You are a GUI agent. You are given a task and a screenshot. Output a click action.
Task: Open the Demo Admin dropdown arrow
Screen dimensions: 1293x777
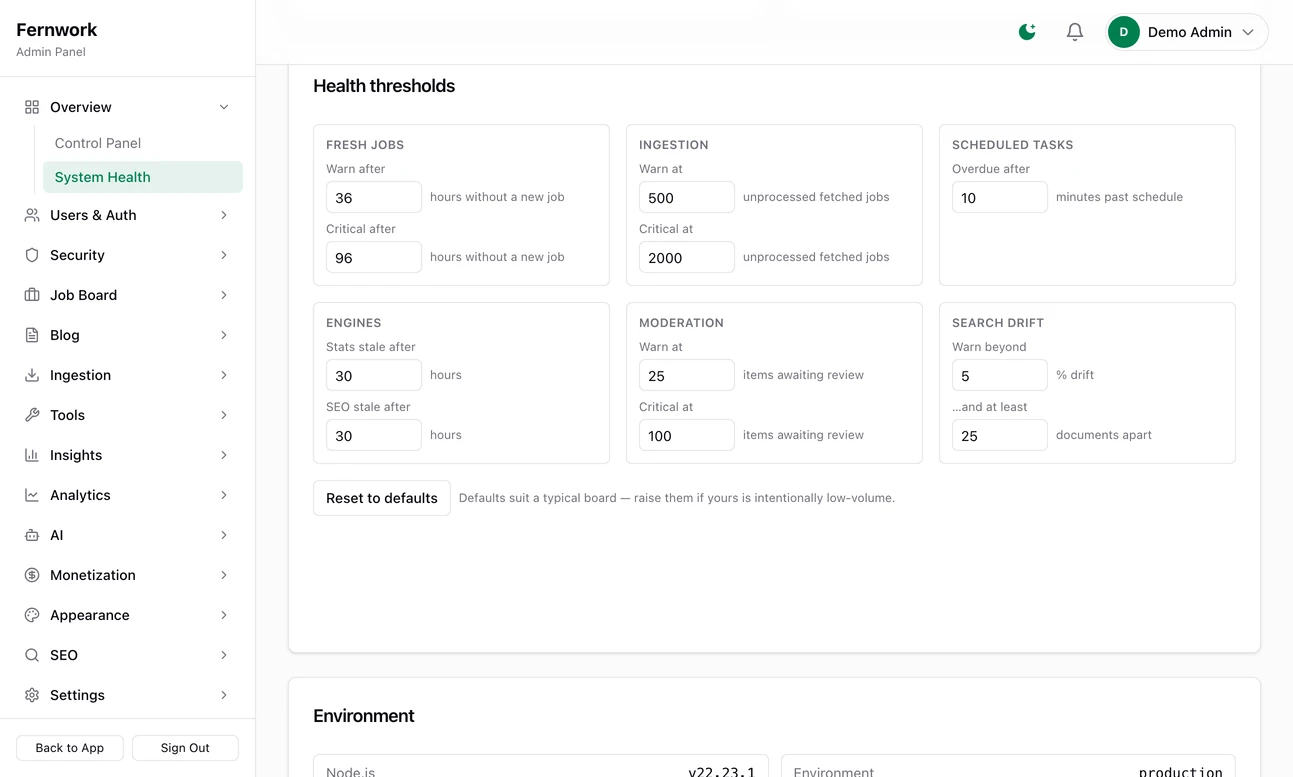coord(1248,32)
